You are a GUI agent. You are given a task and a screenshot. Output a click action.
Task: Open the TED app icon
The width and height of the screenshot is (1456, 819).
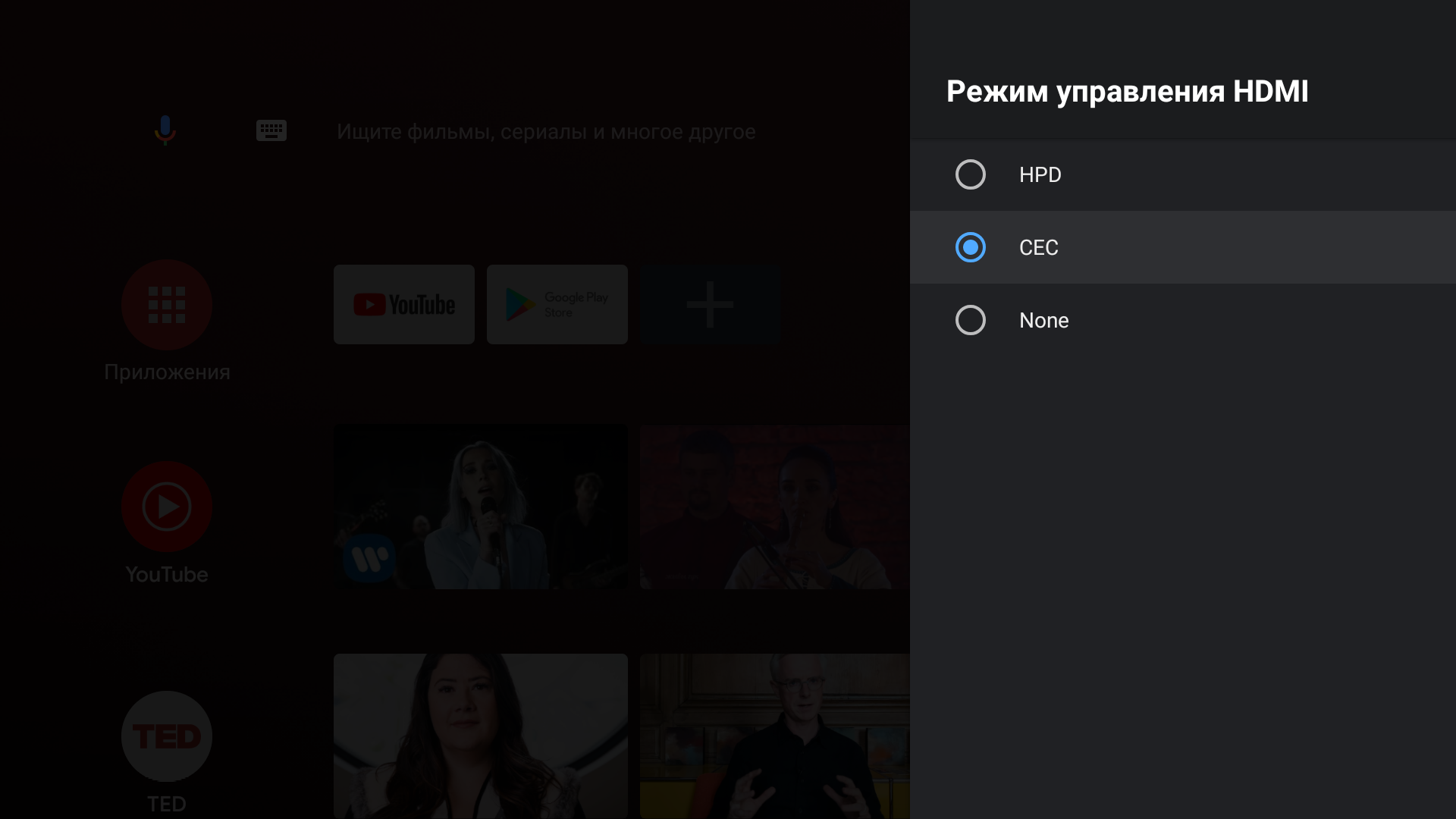pyautogui.click(x=166, y=736)
